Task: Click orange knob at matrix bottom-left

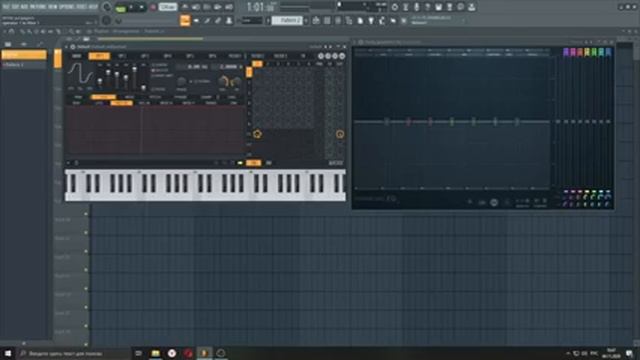Action: pyautogui.click(x=257, y=134)
